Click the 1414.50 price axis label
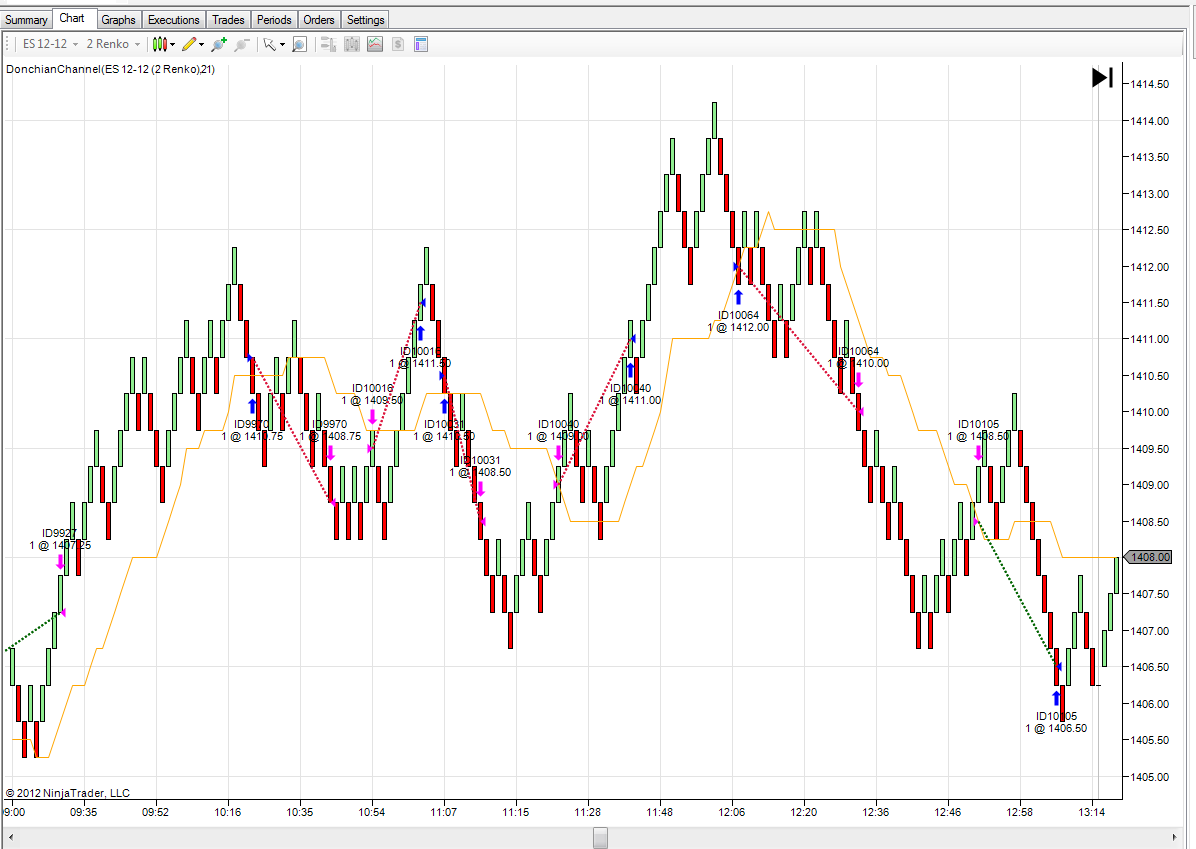This screenshot has width=1196, height=849. click(x=1149, y=84)
